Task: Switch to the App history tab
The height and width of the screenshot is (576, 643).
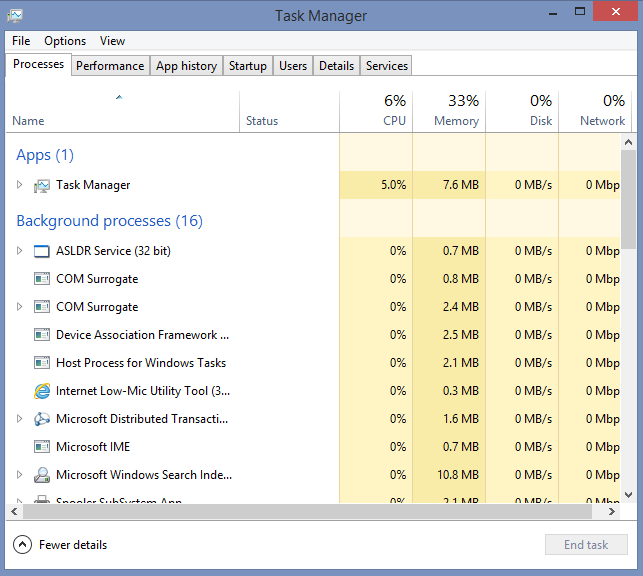Action: (x=187, y=66)
